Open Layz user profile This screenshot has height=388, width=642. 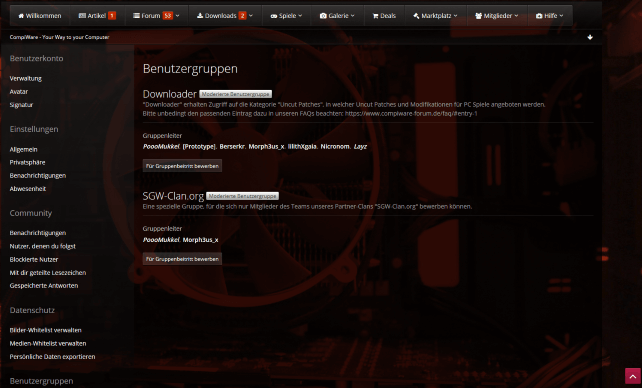[x=360, y=147]
